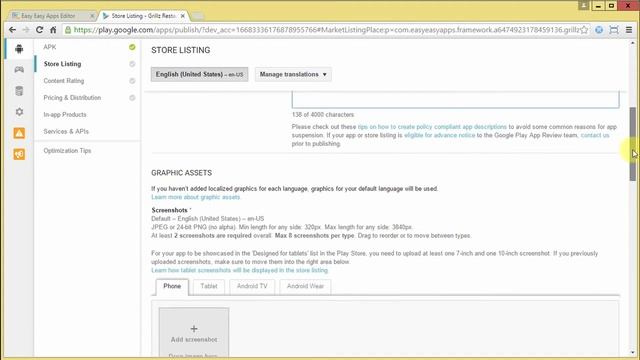The image size is (640, 360).
Task: Click the browser forward arrow
Action: click(x=26, y=30)
